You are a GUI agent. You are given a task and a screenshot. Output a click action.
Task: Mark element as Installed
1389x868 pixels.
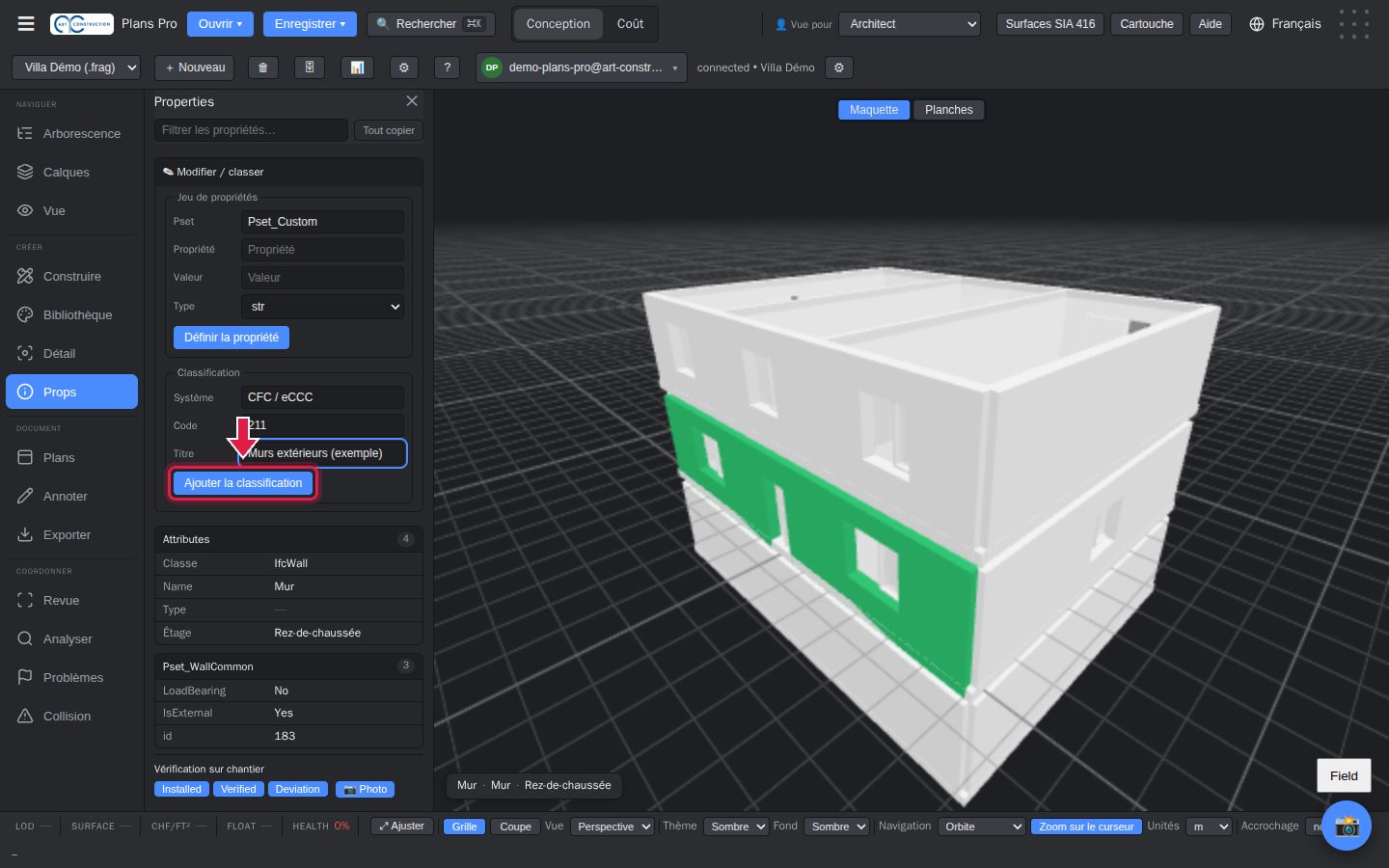tap(181, 789)
